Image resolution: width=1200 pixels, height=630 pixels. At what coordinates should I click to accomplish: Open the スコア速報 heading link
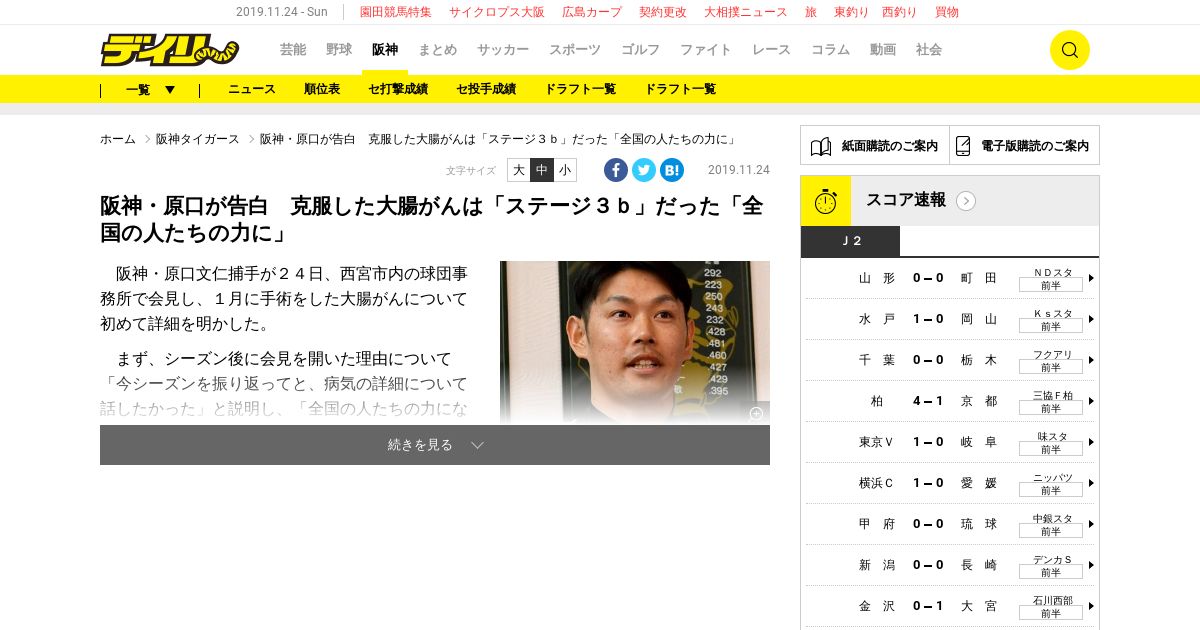[906, 200]
